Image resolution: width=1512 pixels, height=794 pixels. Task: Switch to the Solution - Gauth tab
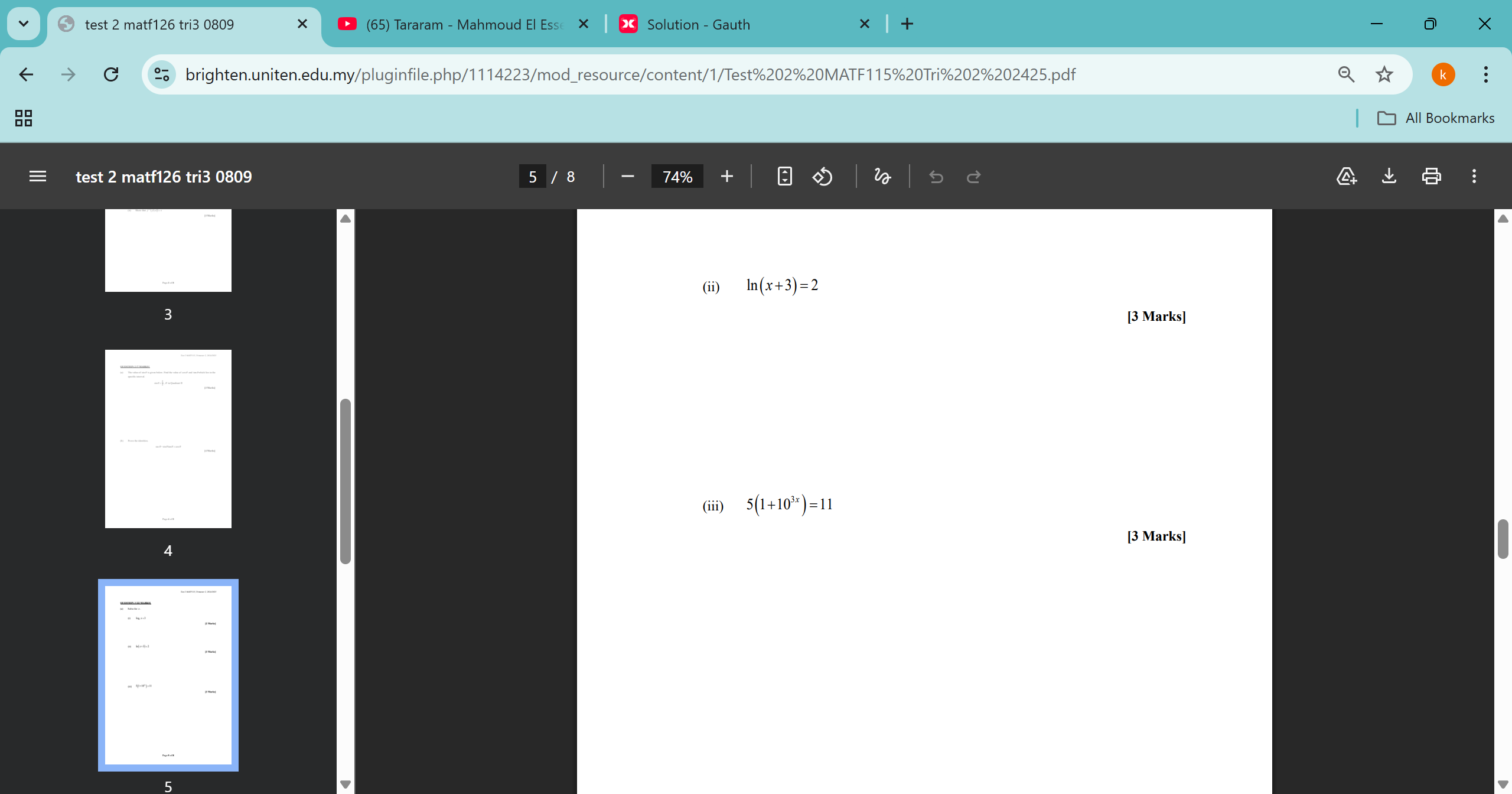[x=698, y=24]
